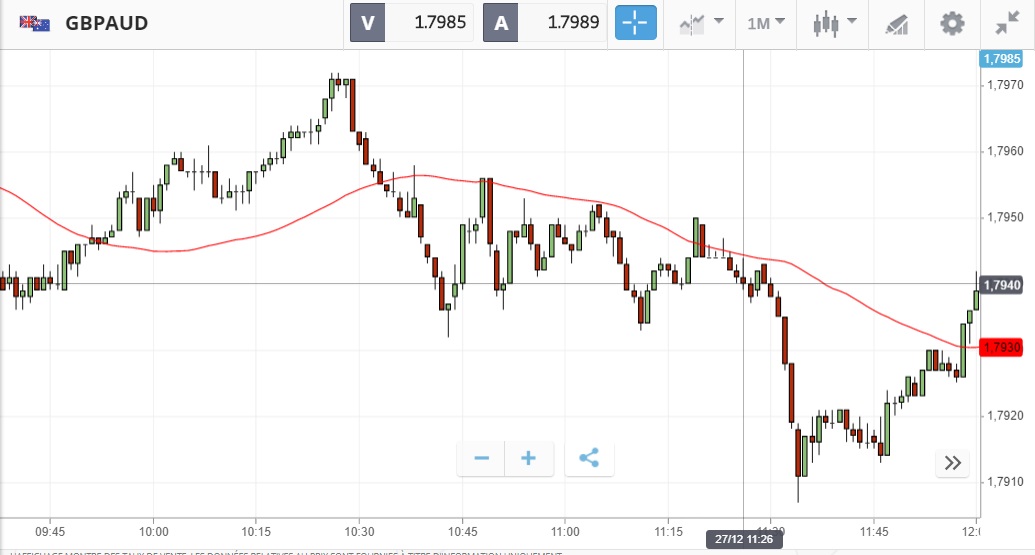Click the blue 1,7985 current price tag

point(1002,59)
